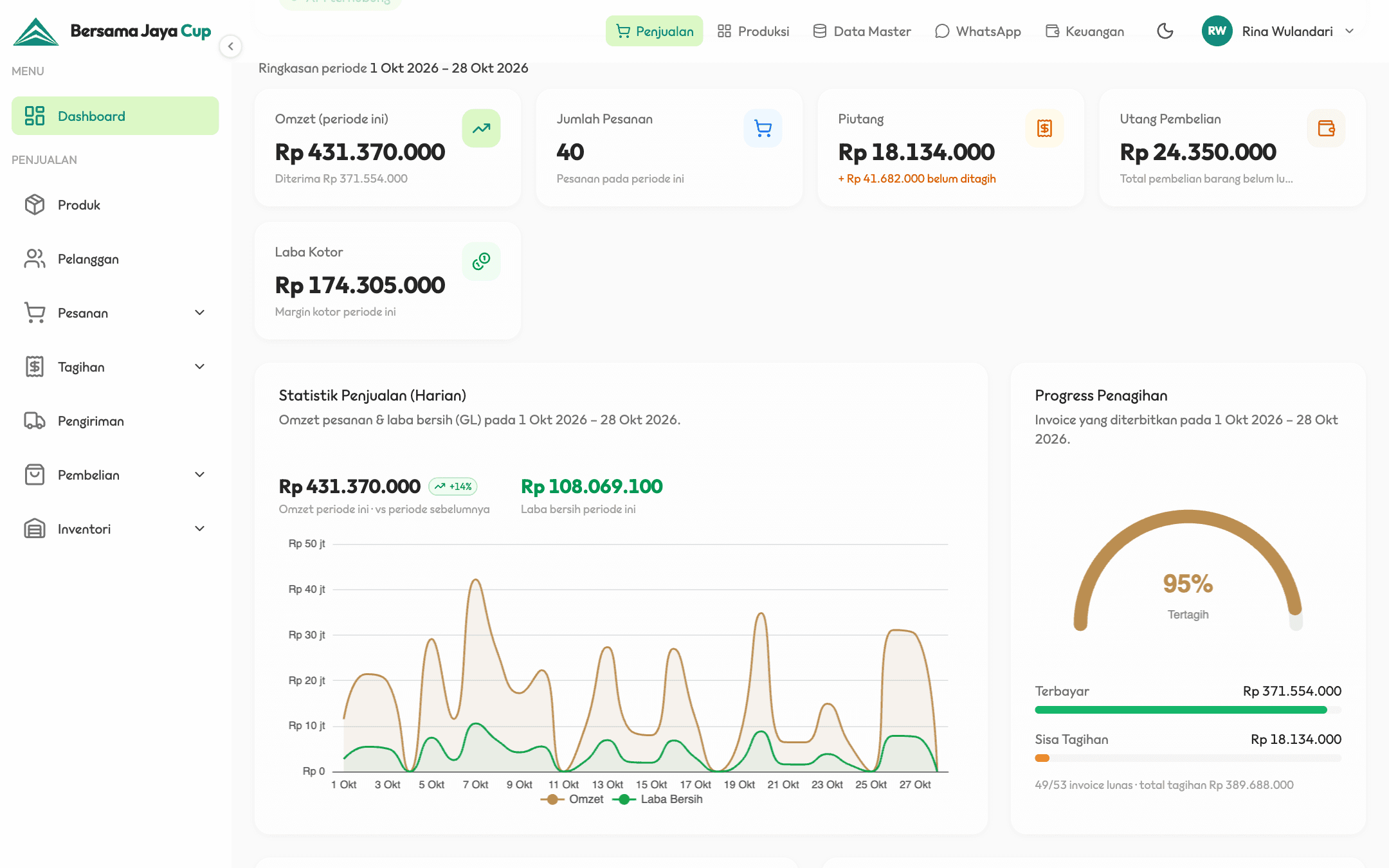Image resolution: width=1389 pixels, height=868 pixels.
Task: Click the wallet icon on Utang Pembelian card
Action: coord(1326,128)
